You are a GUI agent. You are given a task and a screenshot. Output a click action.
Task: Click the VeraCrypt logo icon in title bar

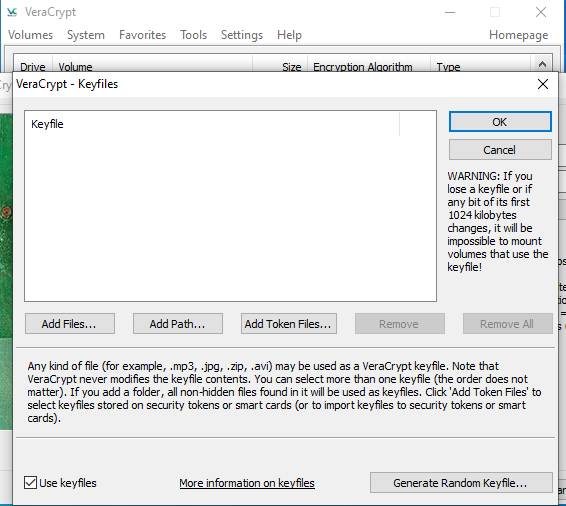pyautogui.click(x=12, y=12)
